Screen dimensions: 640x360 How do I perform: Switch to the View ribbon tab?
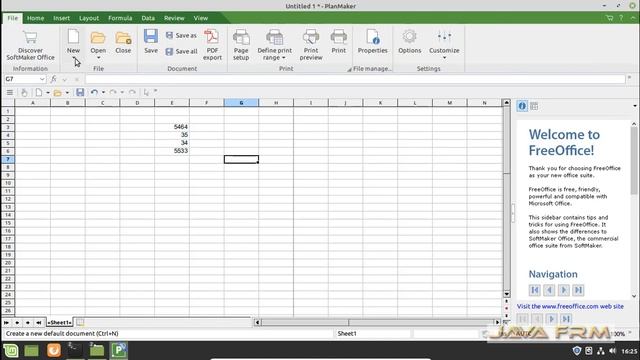(x=201, y=18)
